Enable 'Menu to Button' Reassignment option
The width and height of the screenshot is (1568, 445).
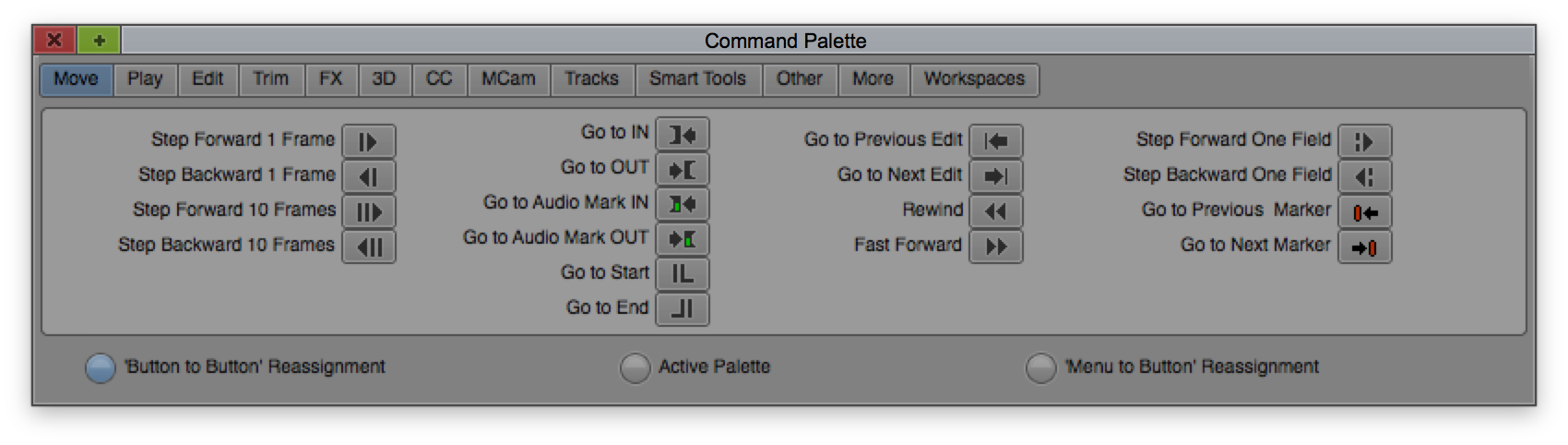(x=1040, y=367)
